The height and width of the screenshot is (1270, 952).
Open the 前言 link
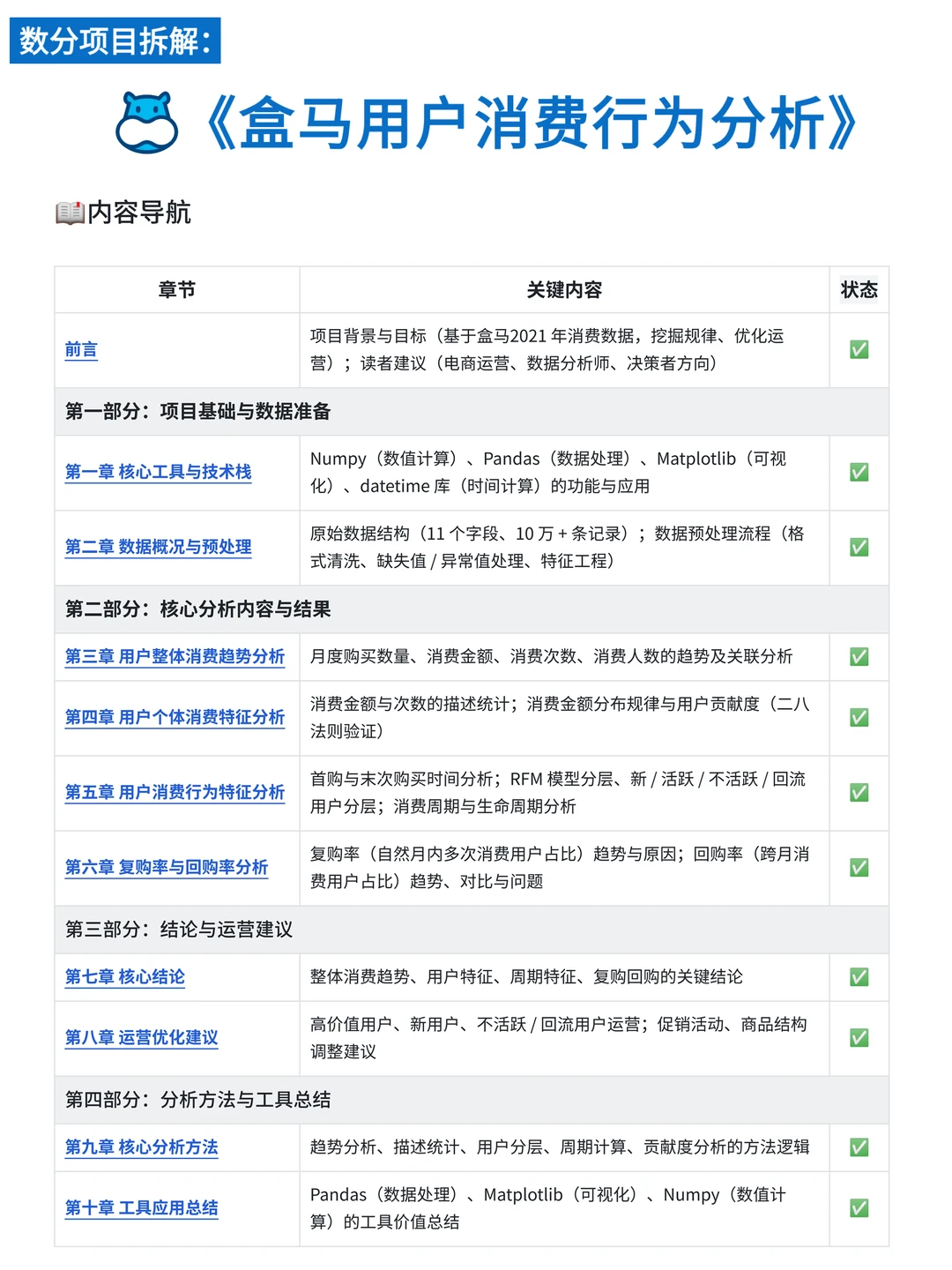click(x=81, y=350)
